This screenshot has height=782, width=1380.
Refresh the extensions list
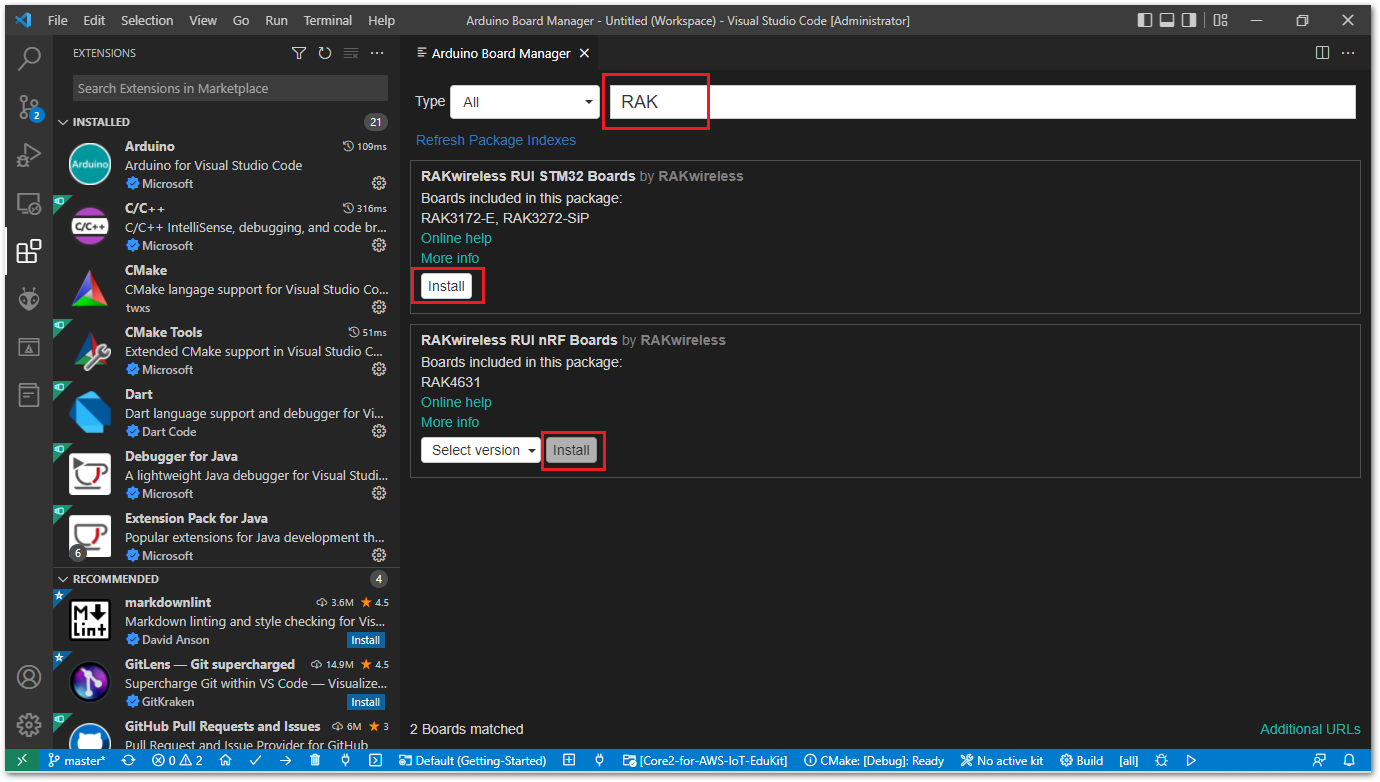pyautogui.click(x=325, y=53)
